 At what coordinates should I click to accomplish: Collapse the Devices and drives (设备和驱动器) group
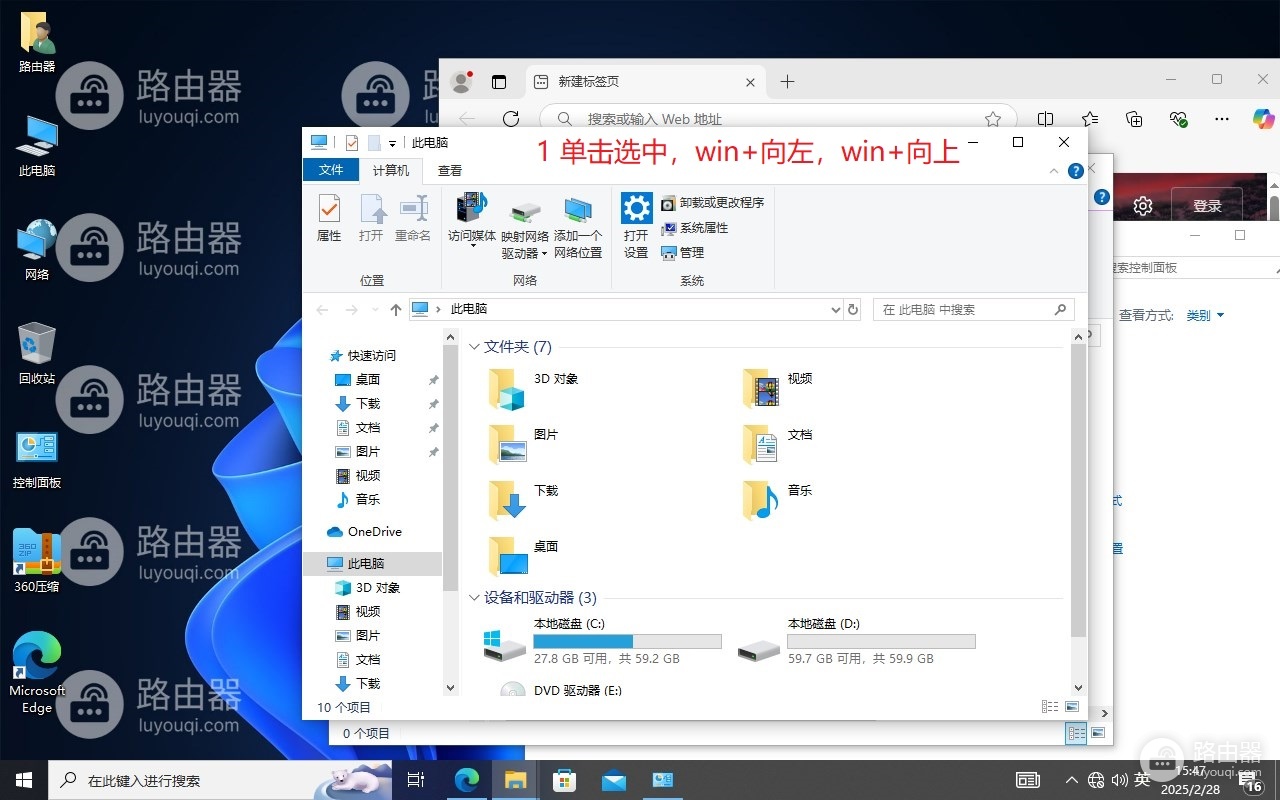tap(474, 598)
